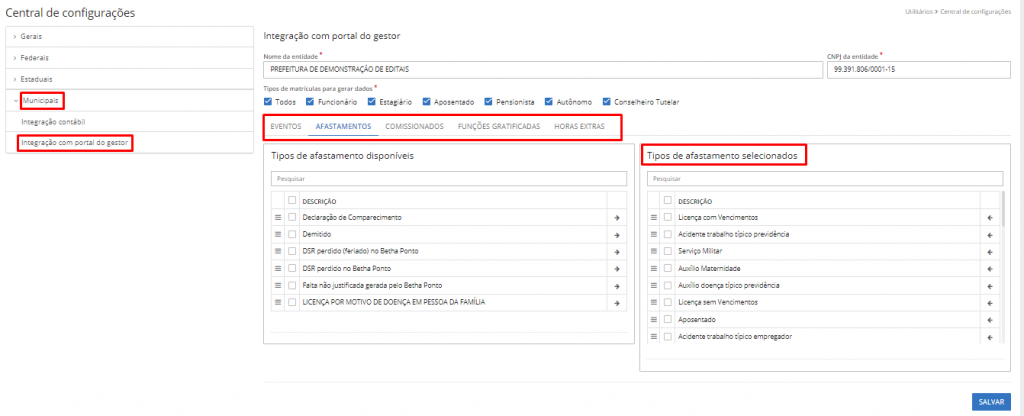Click the Salvar button

(990, 401)
